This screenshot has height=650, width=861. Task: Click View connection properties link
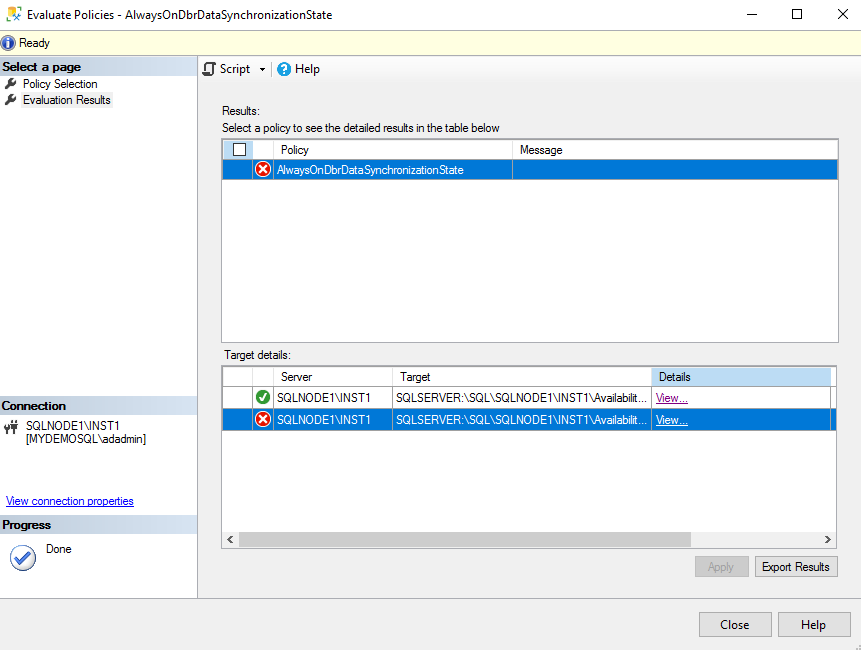[x=70, y=501]
